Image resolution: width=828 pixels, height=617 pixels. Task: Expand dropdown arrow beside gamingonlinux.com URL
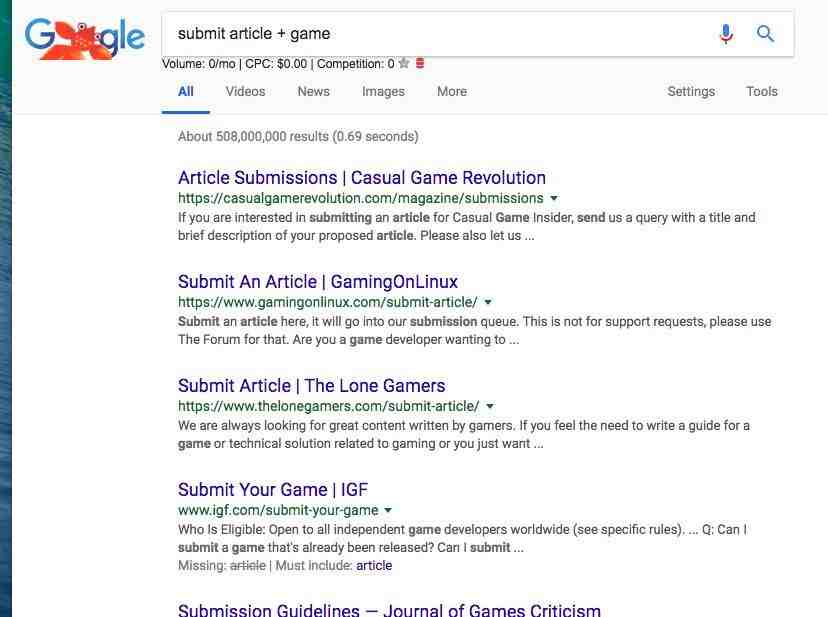(488, 303)
